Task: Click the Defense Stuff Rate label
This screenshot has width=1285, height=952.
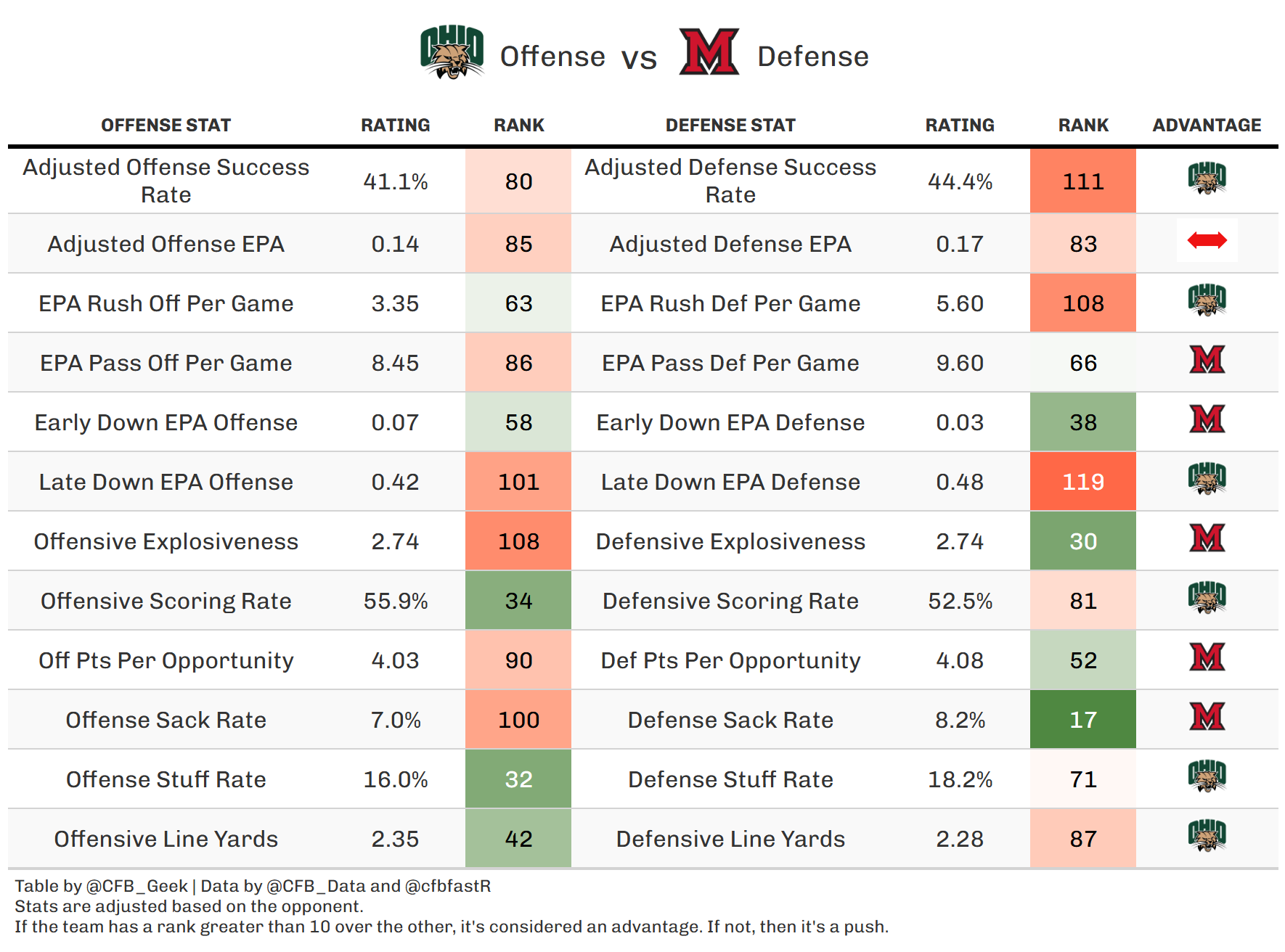Action: point(730,779)
